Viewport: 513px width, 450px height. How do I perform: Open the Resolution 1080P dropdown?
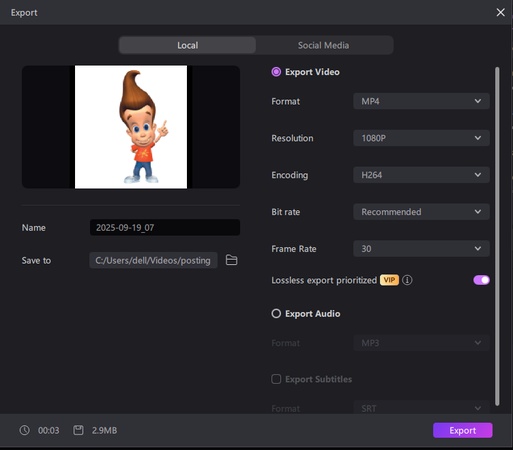421,138
